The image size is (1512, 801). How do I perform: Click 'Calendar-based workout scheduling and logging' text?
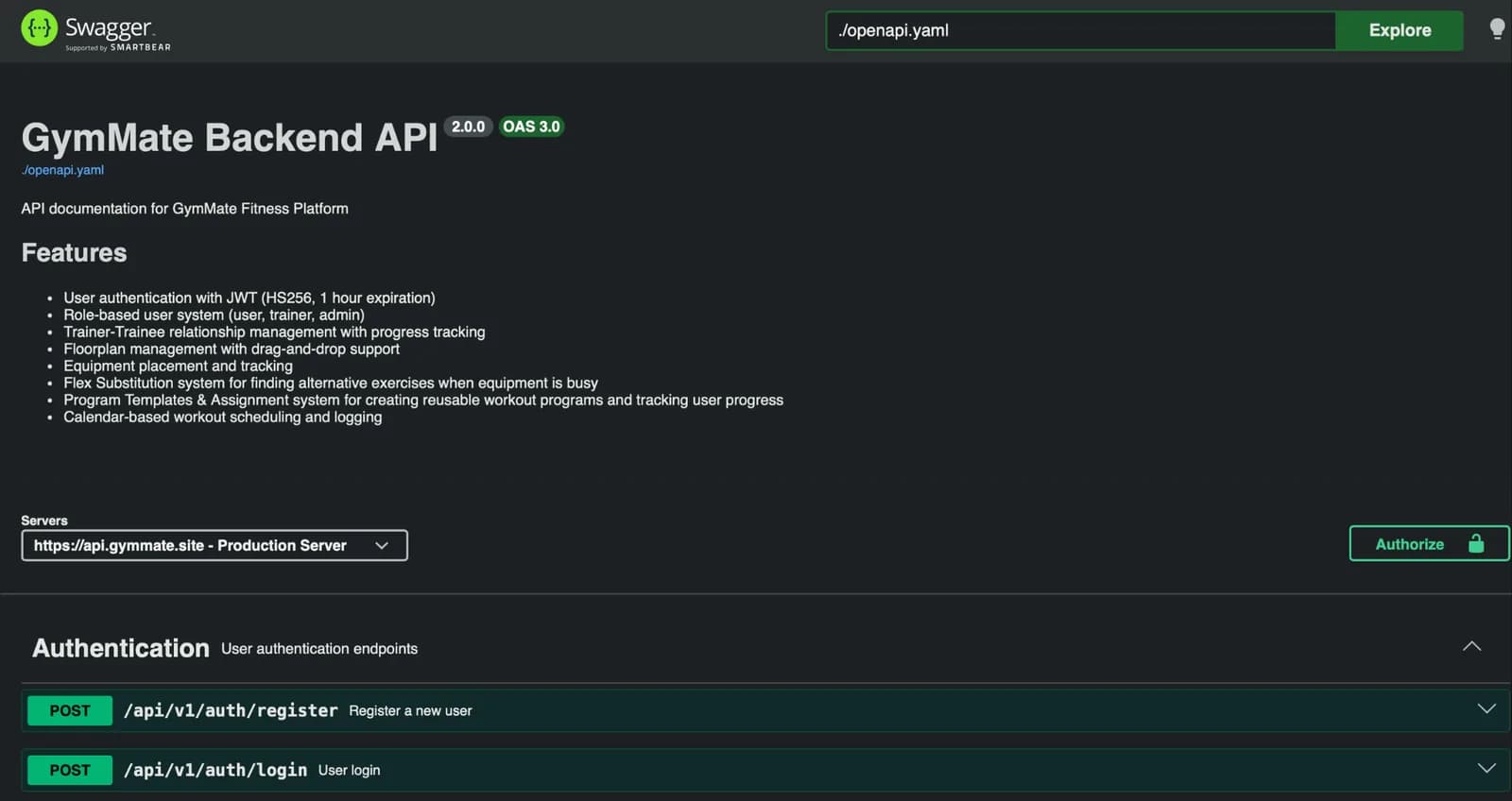pos(223,417)
